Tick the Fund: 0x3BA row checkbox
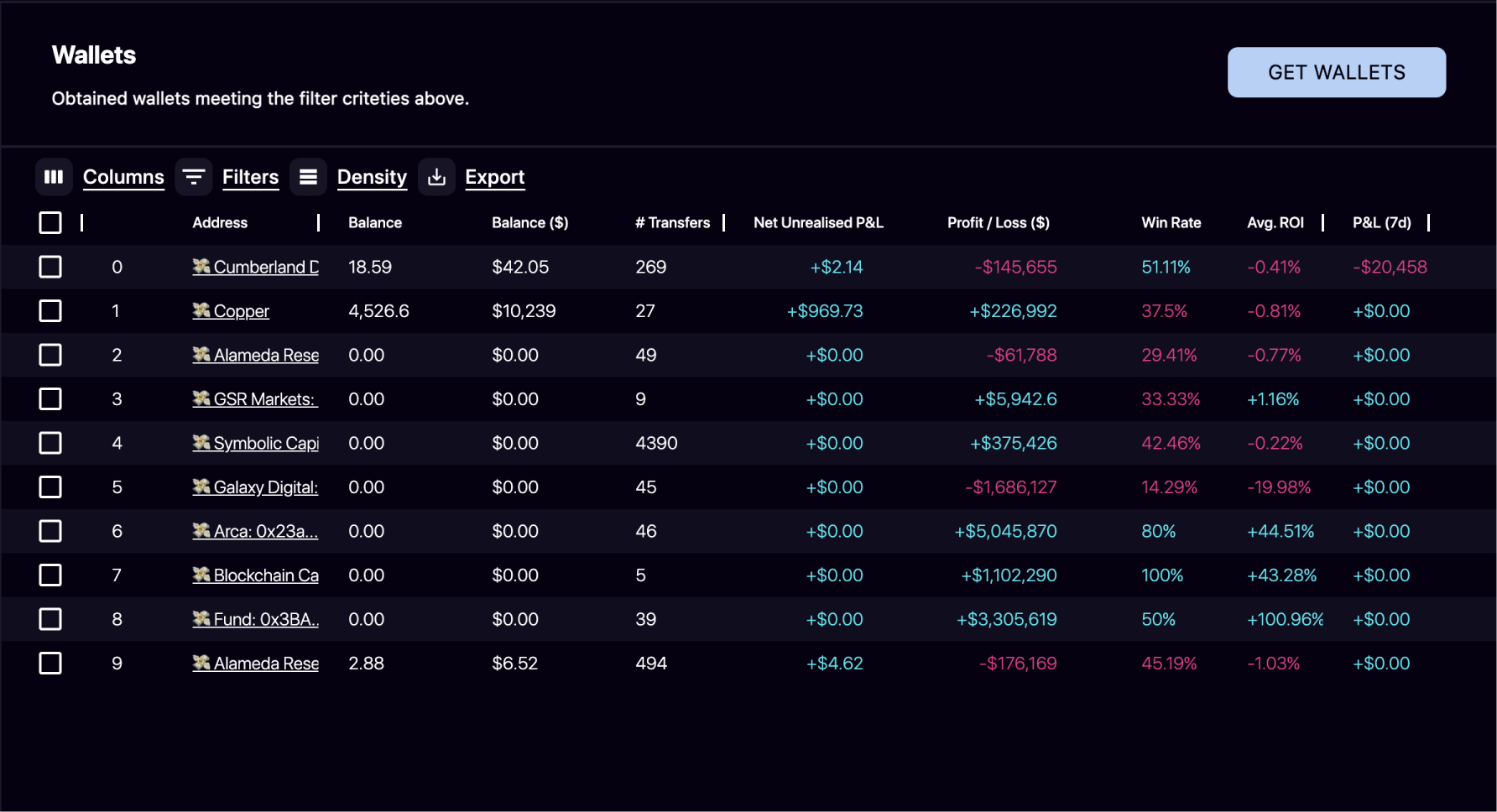Viewport: 1497px width, 812px height. tap(50, 619)
